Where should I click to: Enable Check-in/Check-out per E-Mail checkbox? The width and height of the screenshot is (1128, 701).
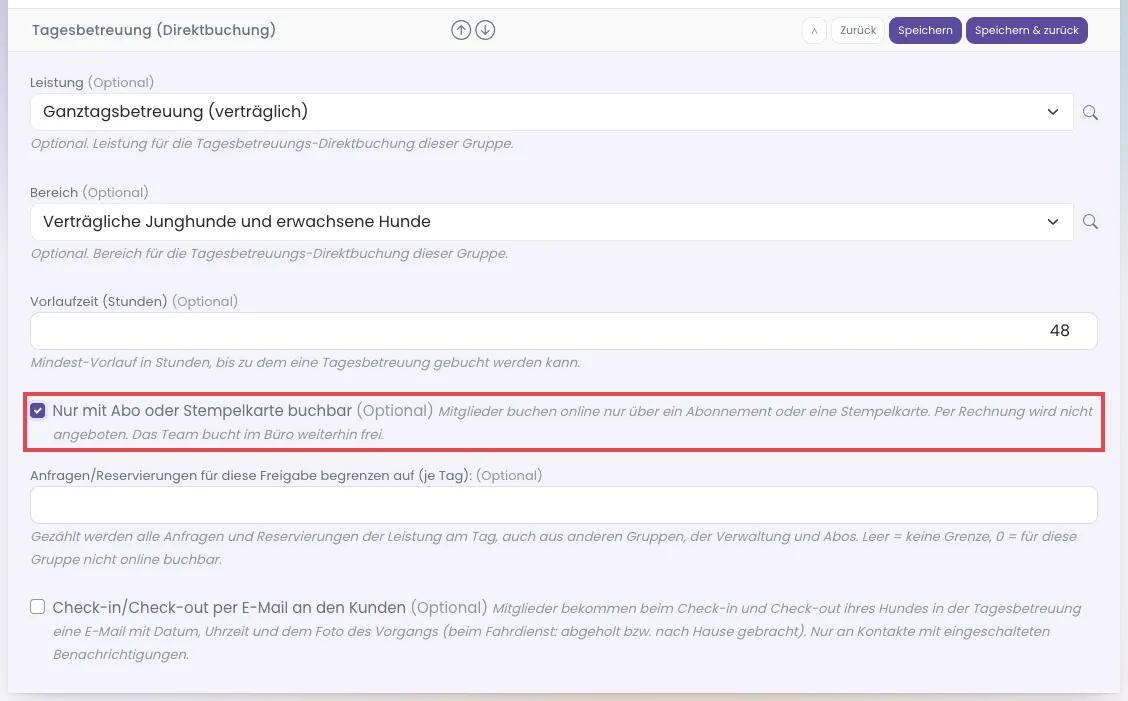pos(37,607)
